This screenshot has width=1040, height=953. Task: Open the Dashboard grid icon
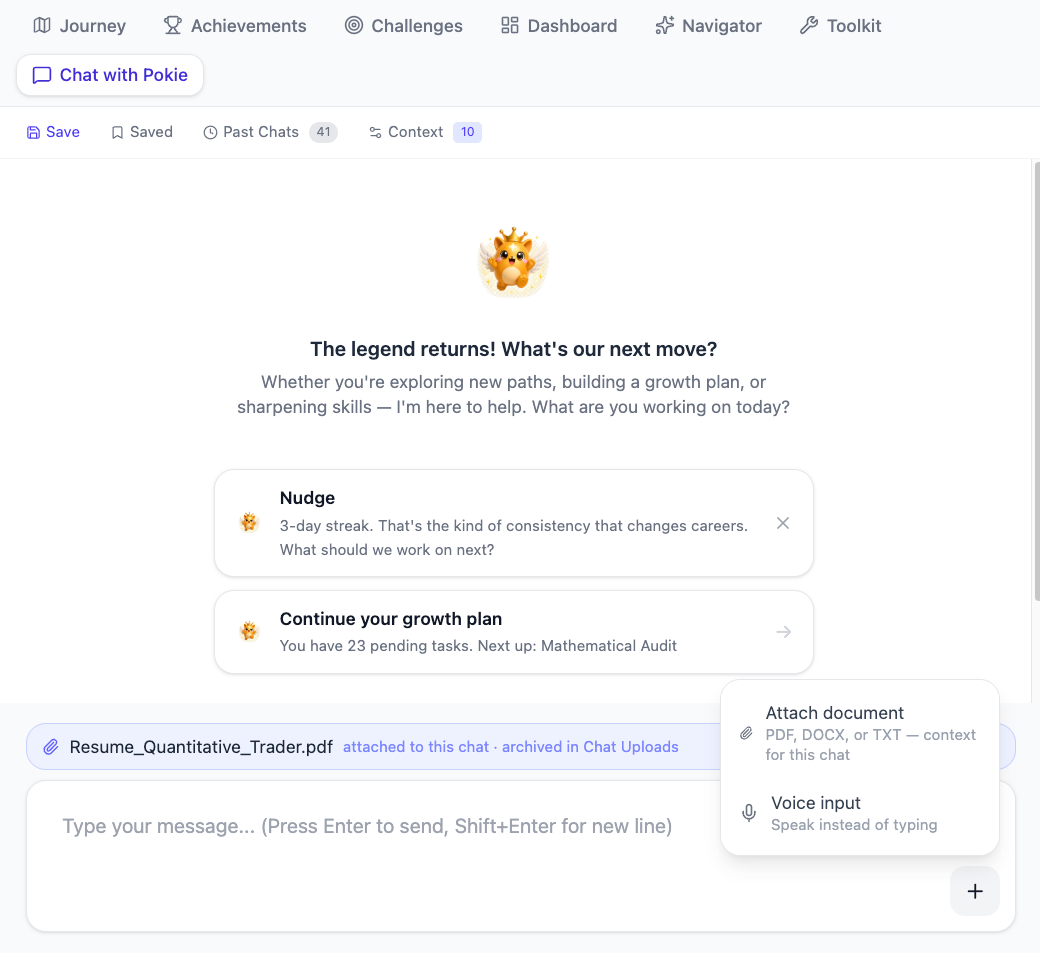coord(509,26)
